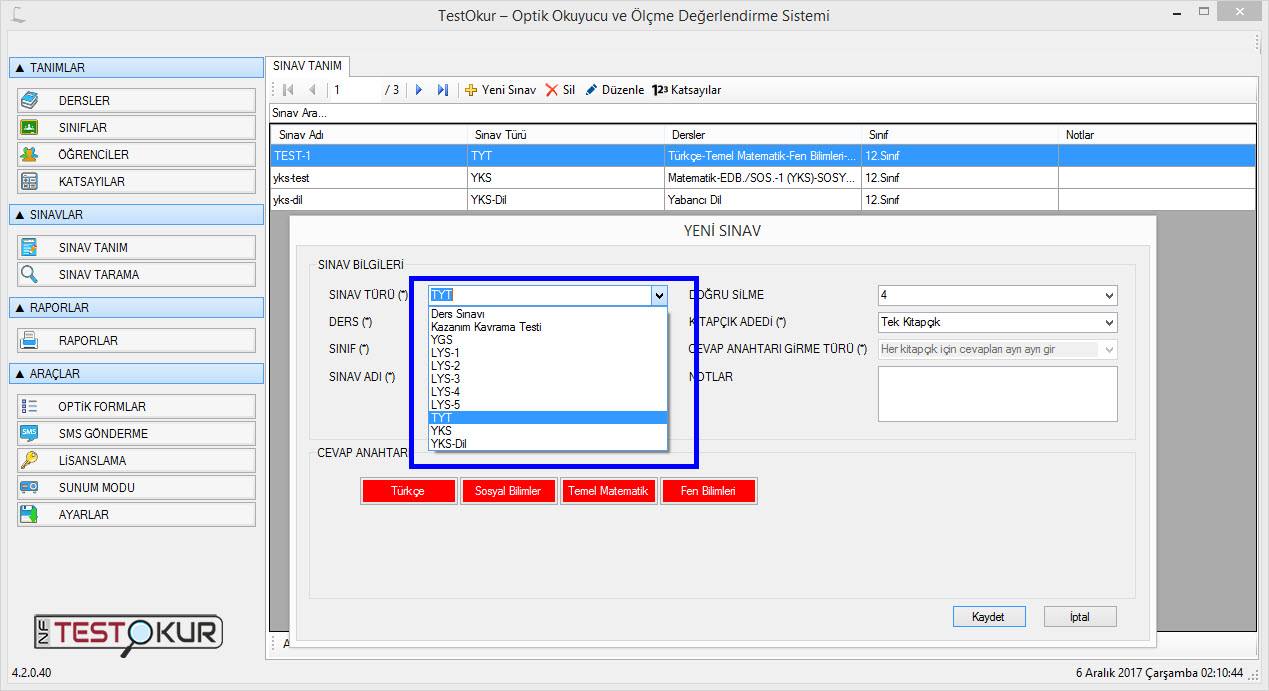Image resolution: width=1269 pixels, height=691 pixels.
Task: Open OPTİK FORMLAR section
Action: 136,406
